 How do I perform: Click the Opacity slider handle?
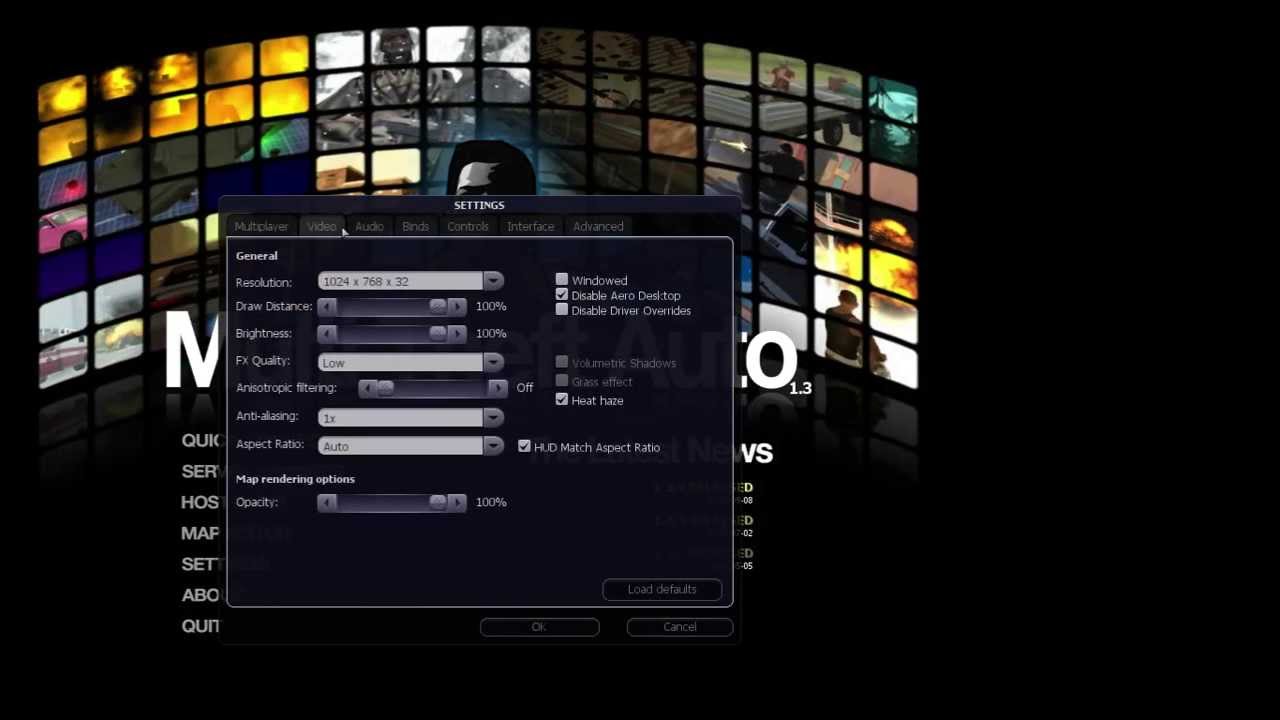pyautogui.click(x=438, y=502)
